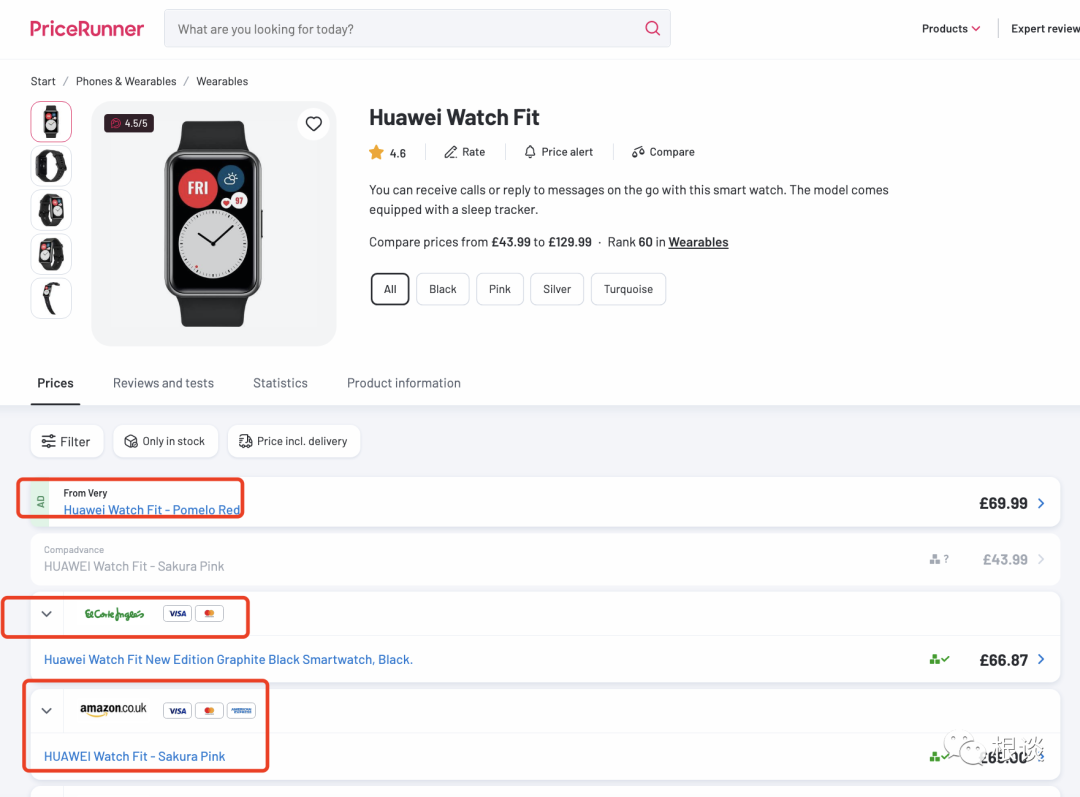The width and height of the screenshot is (1080, 797).
Task: Add Huawei Watch Fit to wishlist heart
Action: 314,124
